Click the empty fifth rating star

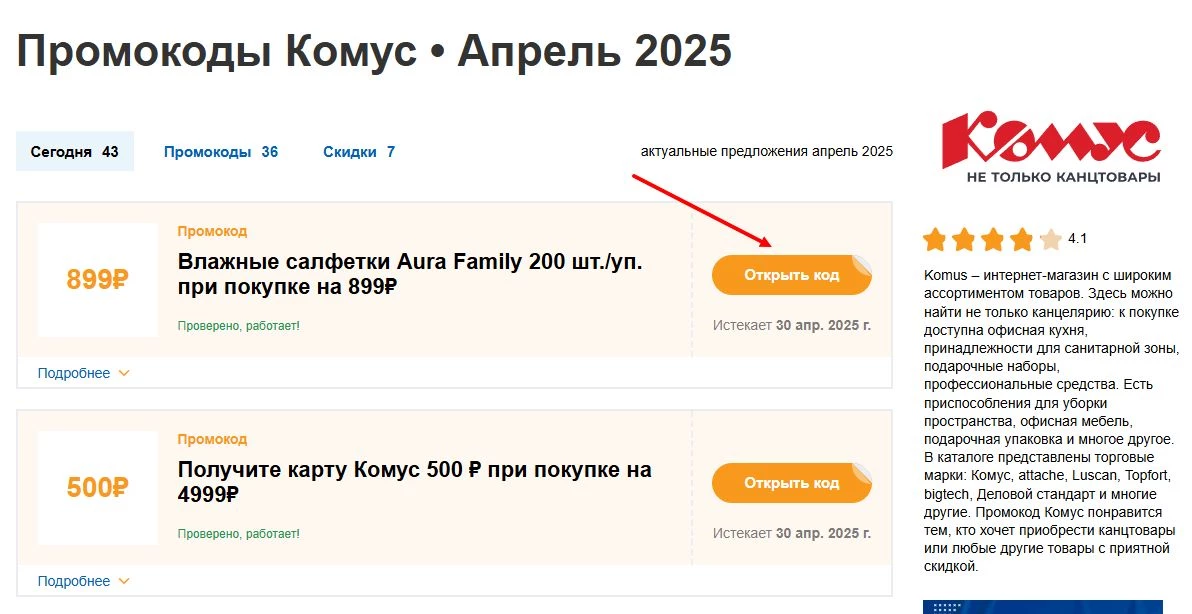pos(1050,239)
